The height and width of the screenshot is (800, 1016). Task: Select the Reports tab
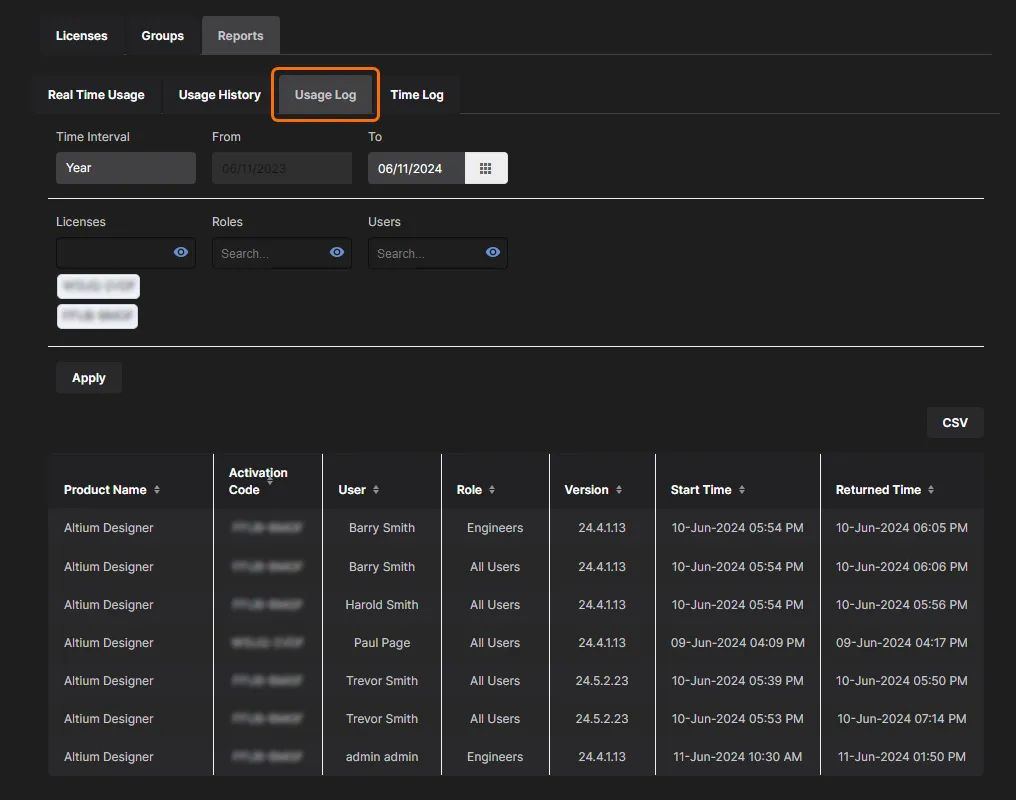pyautogui.click(x=240, y=36)
